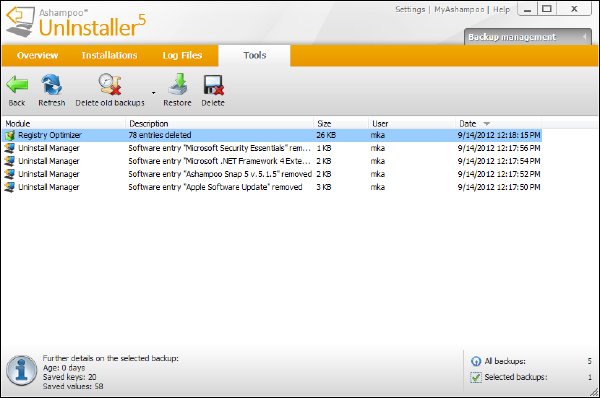Open the Settings link
This screenshot has width=600, height=398.
pos(410,10)
